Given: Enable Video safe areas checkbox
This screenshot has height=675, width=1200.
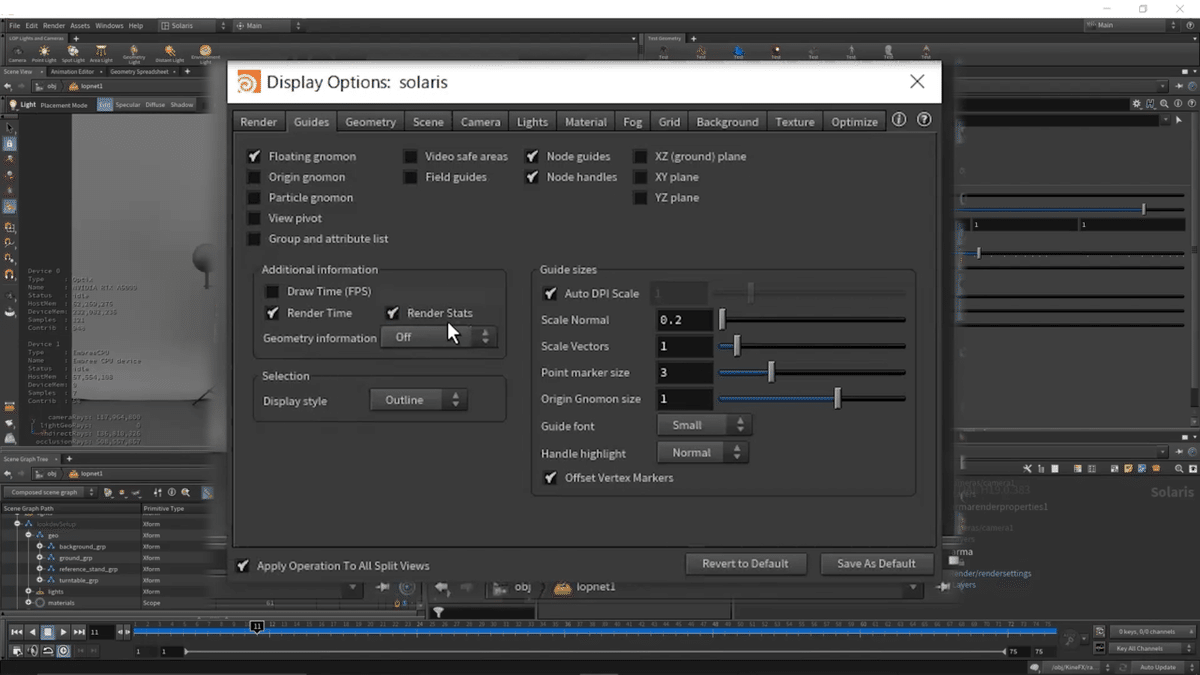Looking at the screenshot, I should coord(411,156).
